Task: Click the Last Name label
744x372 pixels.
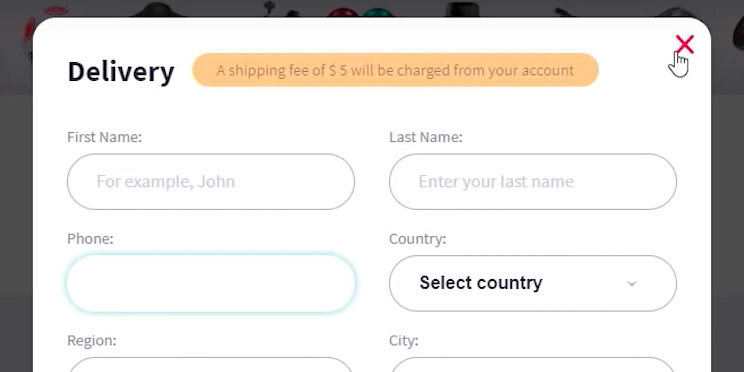Action: click(426, 137)
